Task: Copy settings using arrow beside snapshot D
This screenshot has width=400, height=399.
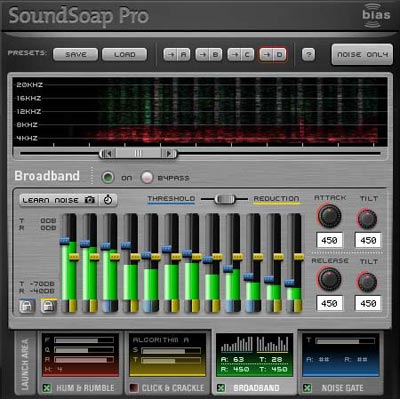Action: pos(266,55)
